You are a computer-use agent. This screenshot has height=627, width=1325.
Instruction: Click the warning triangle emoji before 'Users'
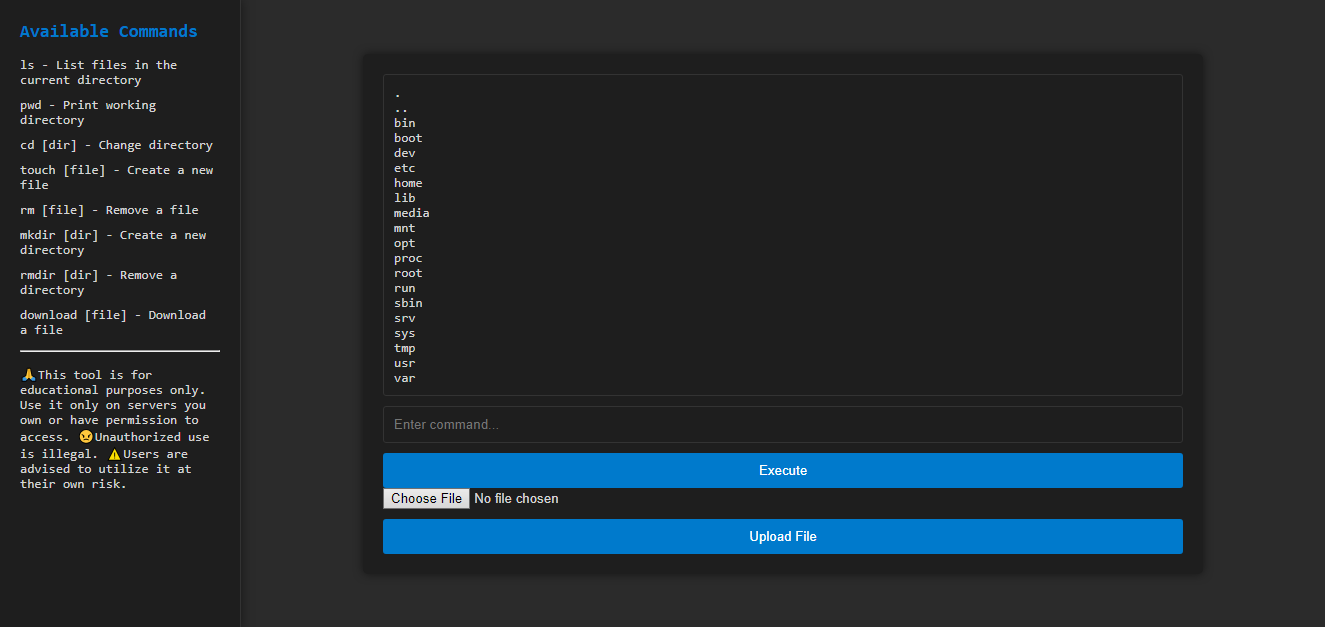(114, 454)
